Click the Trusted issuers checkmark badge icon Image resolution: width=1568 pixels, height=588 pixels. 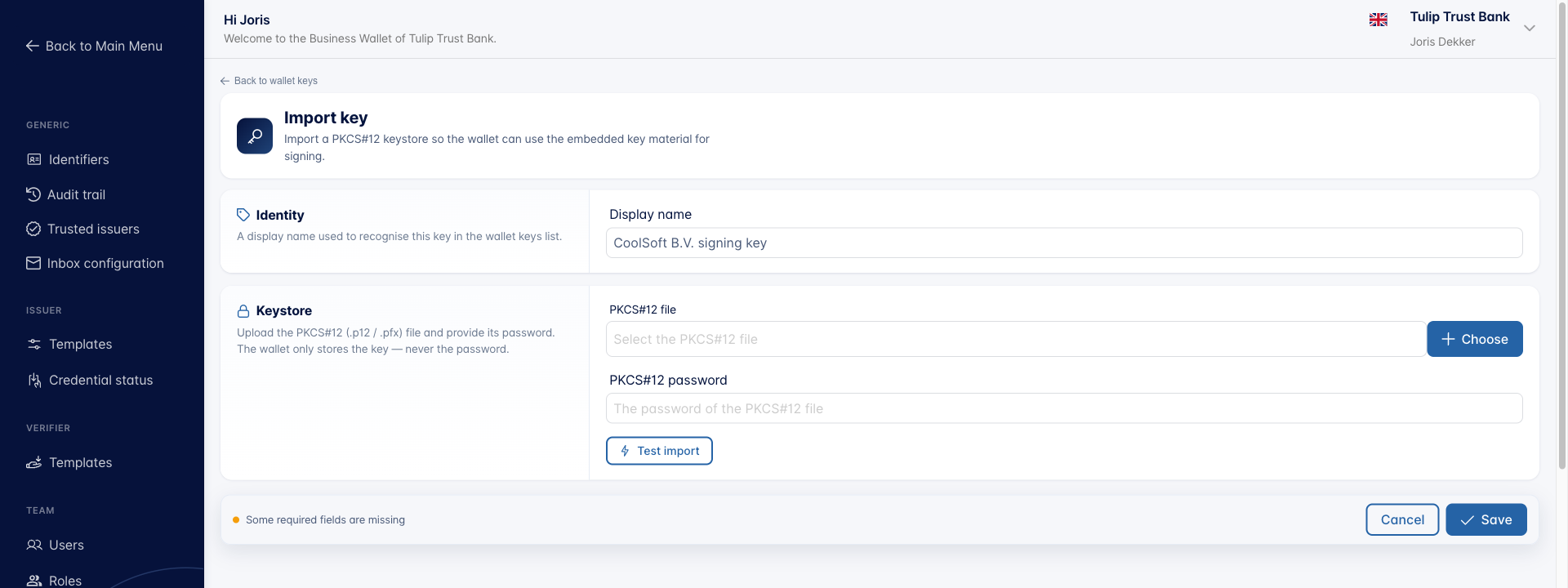click(x=33, y=229)
